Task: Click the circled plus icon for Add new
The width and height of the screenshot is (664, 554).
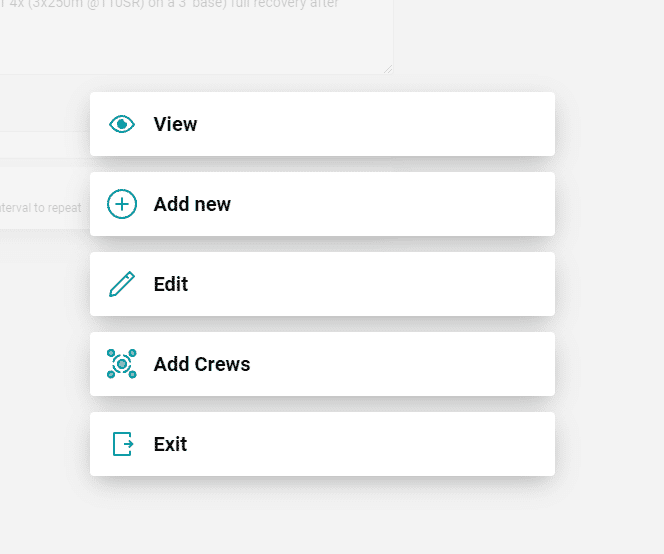Action: 122,204
